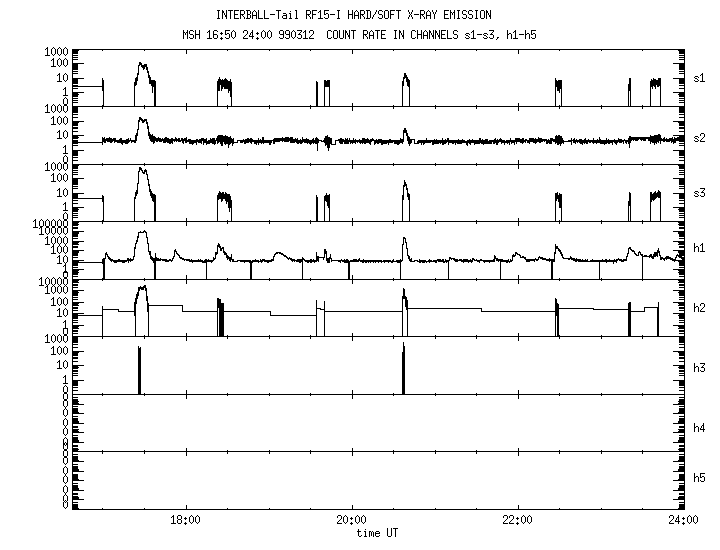Select the h3 spike near 17:30
The height and width of the screenshot is (550, 720).
(x=139, y=370)
